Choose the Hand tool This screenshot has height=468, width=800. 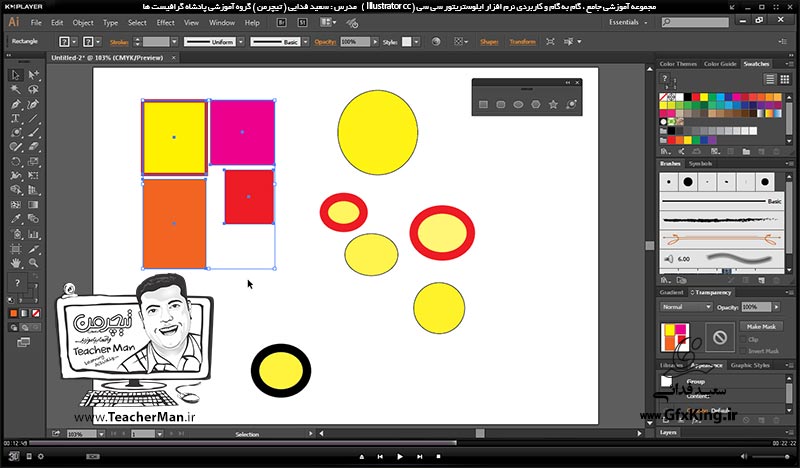point(15,263)
